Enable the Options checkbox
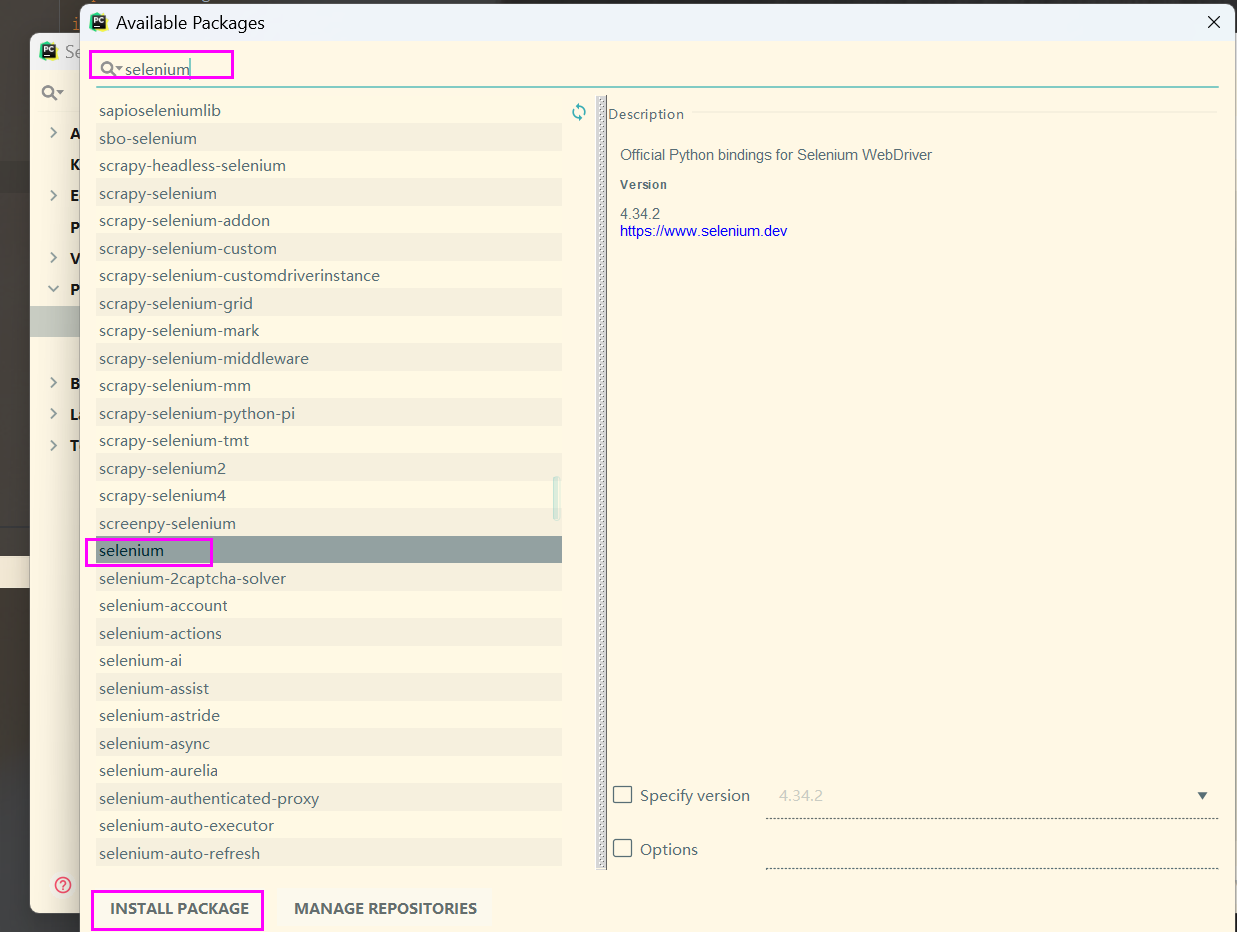The height and width of the screenshot is (932, 1237). tap(623, 848)
